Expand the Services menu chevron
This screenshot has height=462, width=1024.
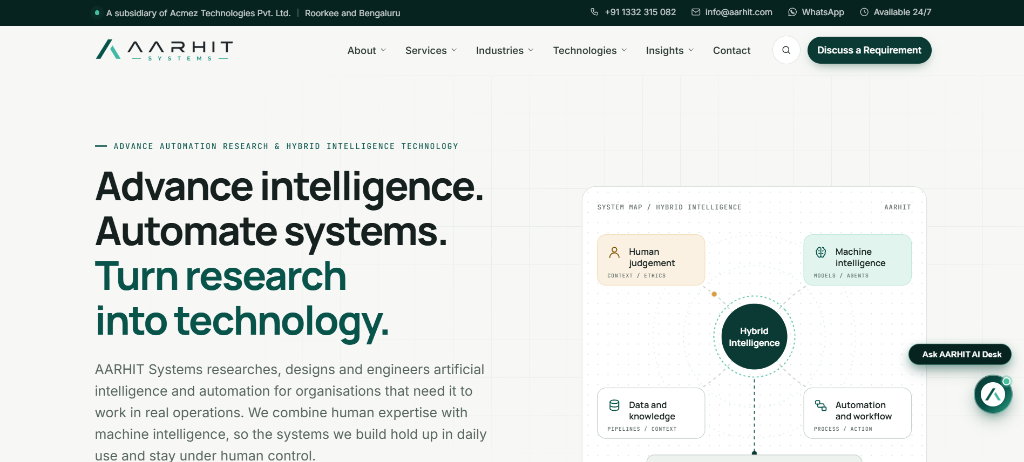point(454,50)
